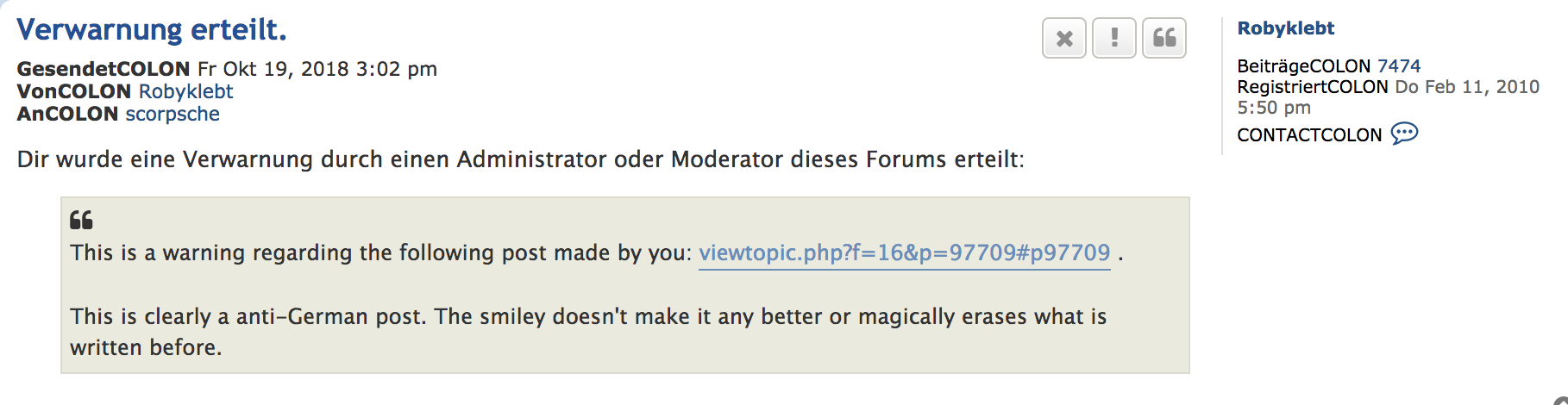Report this message via the exclamation icon
The height and width of the screenshot is (405, 1568).
(x=1114, y=39)
